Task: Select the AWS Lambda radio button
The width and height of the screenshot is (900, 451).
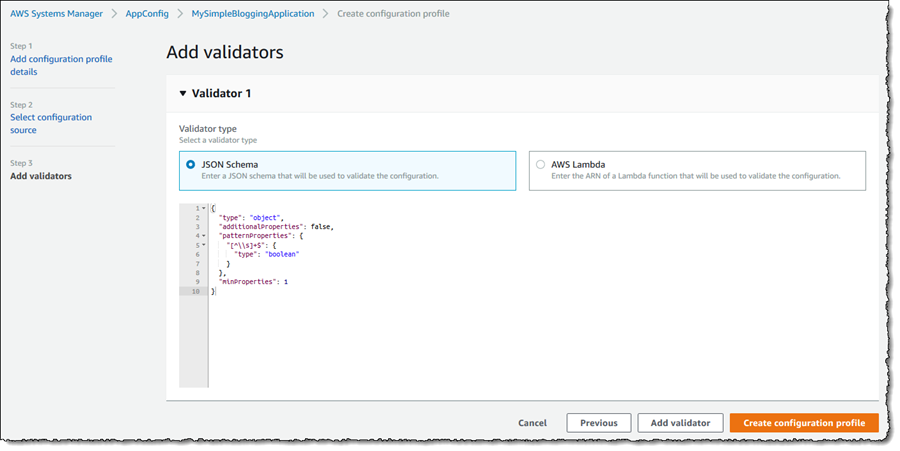Action: coord(540,165)
